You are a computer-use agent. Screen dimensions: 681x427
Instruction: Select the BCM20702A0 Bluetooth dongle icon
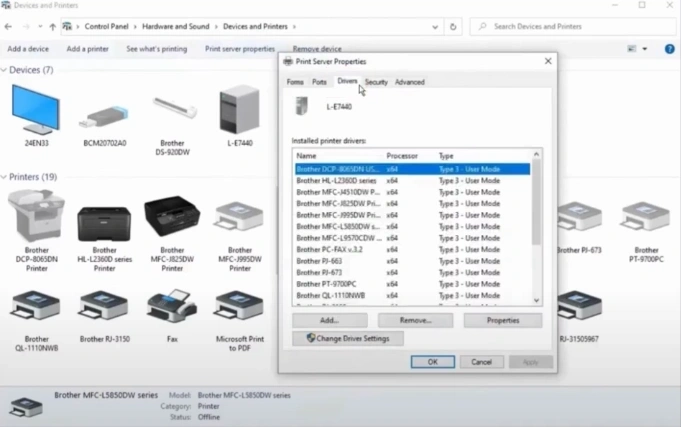click(104, 118)
